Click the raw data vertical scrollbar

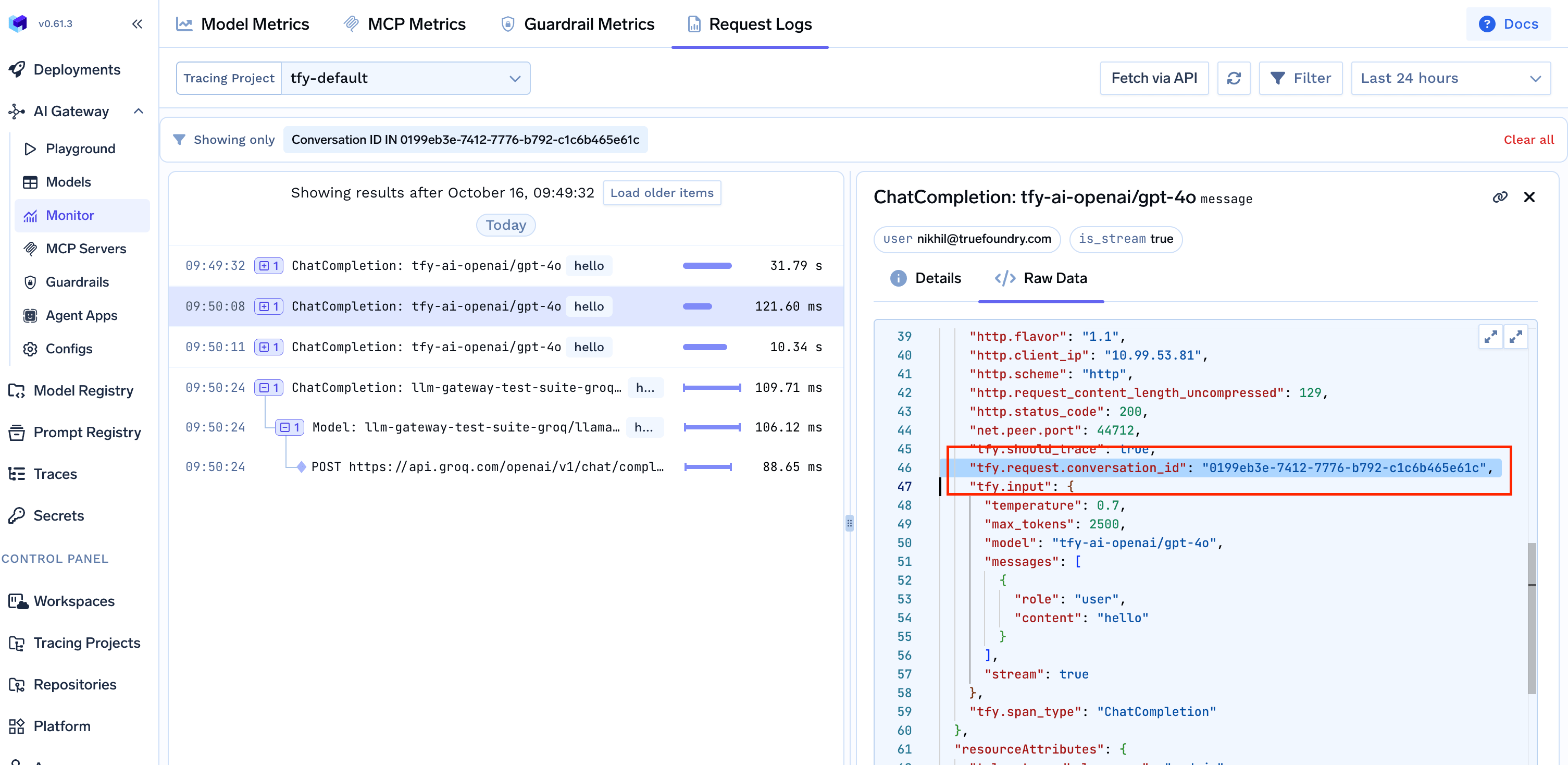tap(1532, 618)
